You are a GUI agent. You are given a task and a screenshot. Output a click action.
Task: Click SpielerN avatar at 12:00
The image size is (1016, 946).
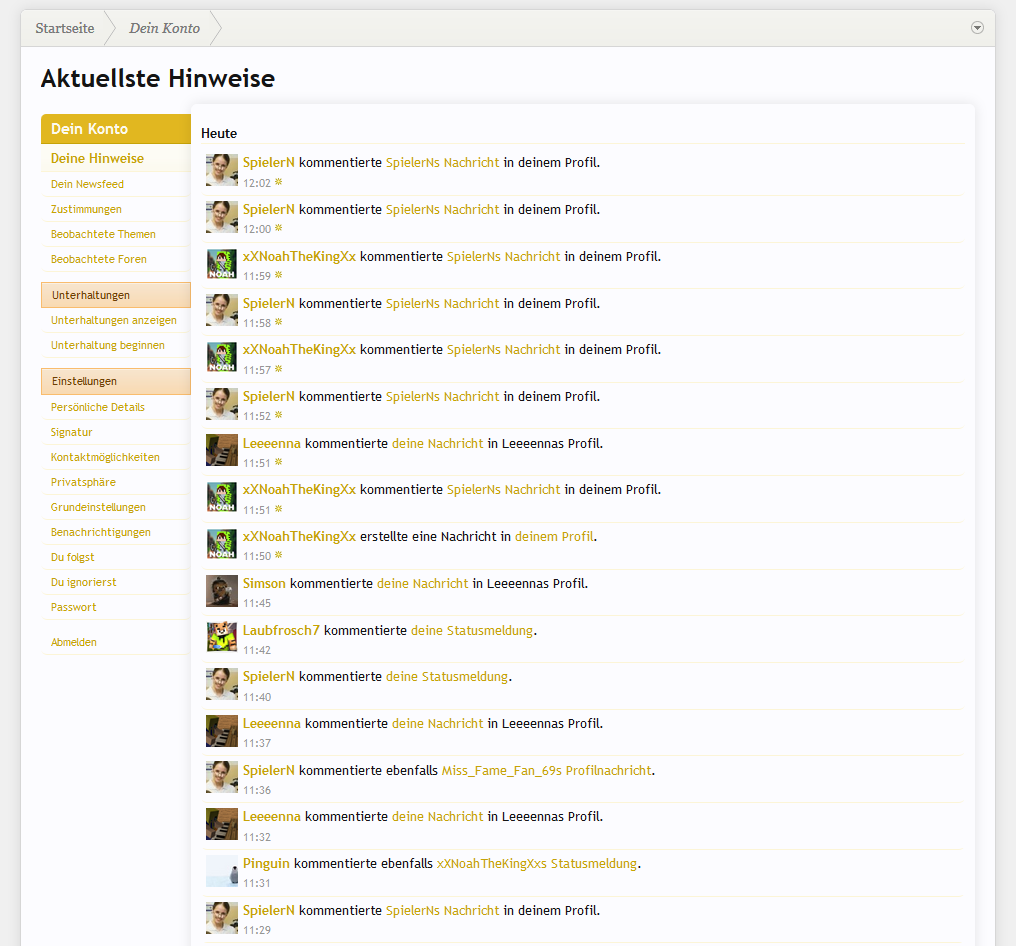222,217
